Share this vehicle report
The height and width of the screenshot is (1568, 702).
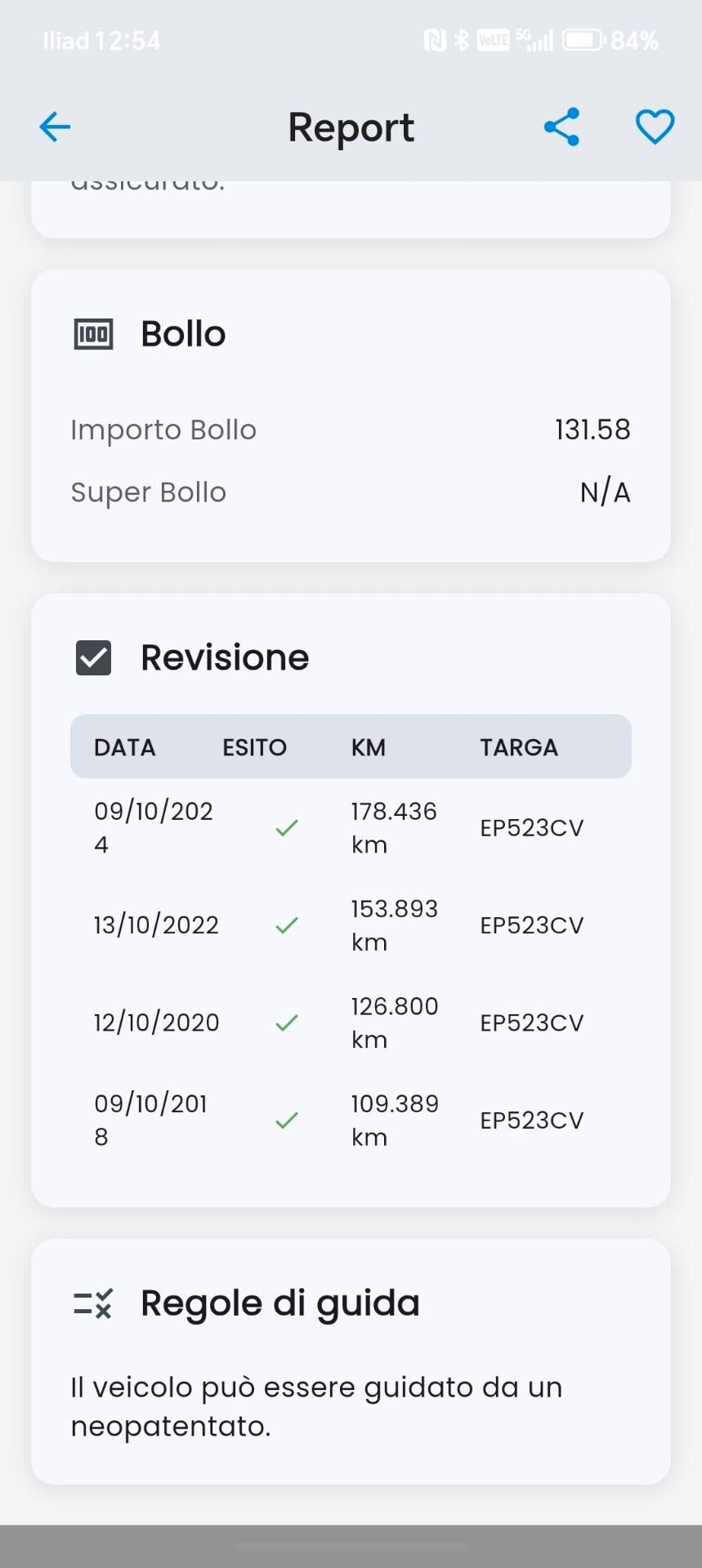click(561, 127)
